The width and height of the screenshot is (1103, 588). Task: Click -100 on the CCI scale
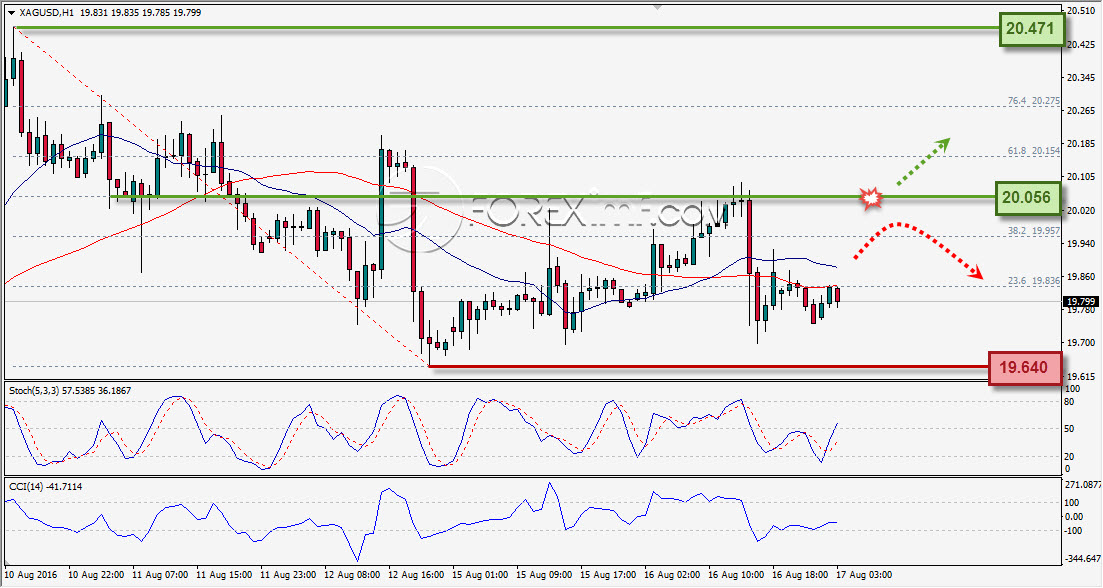point(1073,530)
